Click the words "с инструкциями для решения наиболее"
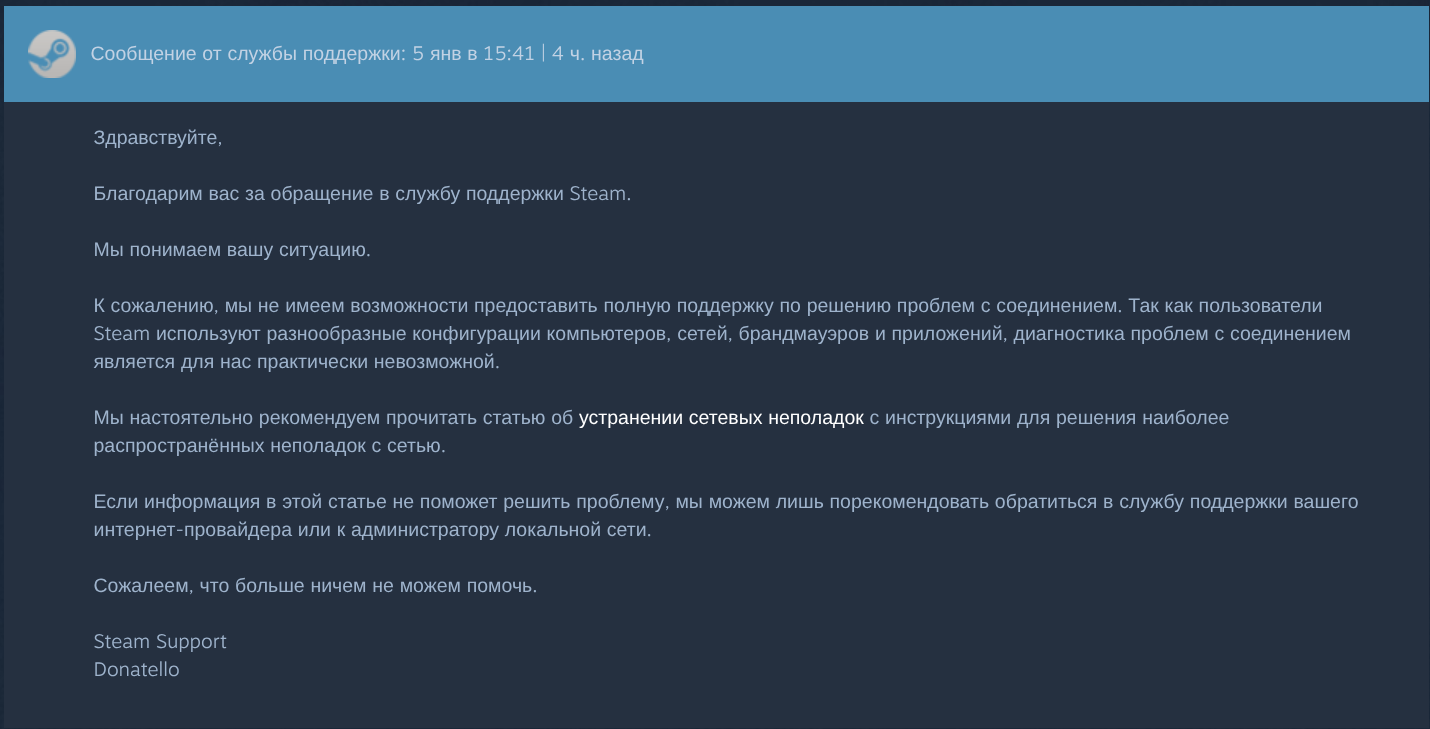 1049,418
